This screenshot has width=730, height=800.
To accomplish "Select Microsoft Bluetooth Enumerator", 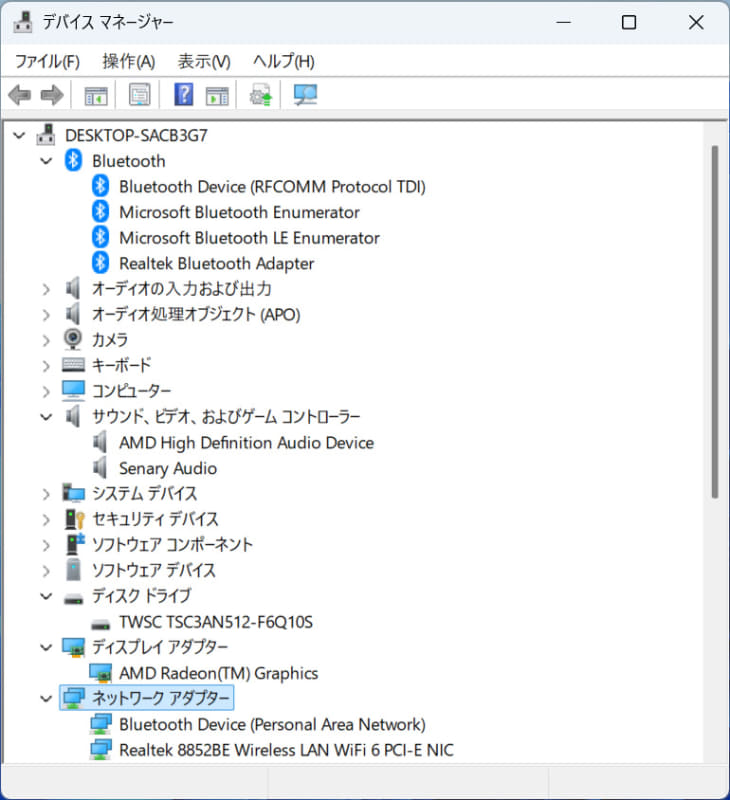I will pos(239,212).
